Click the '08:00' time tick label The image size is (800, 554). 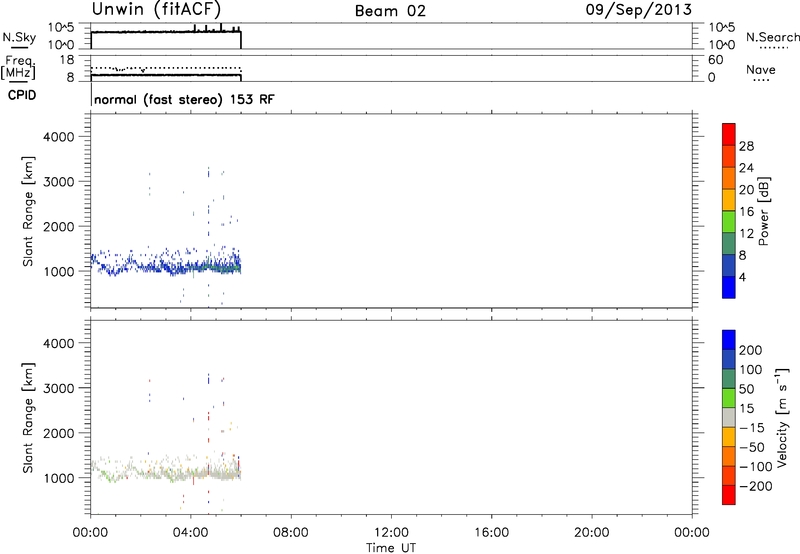tap(291, 533)
